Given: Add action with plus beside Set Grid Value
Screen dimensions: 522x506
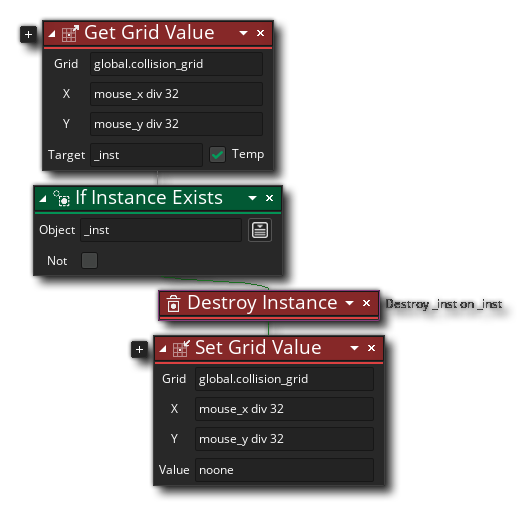Looking at the screenshot, I should (x=139, y=349).
